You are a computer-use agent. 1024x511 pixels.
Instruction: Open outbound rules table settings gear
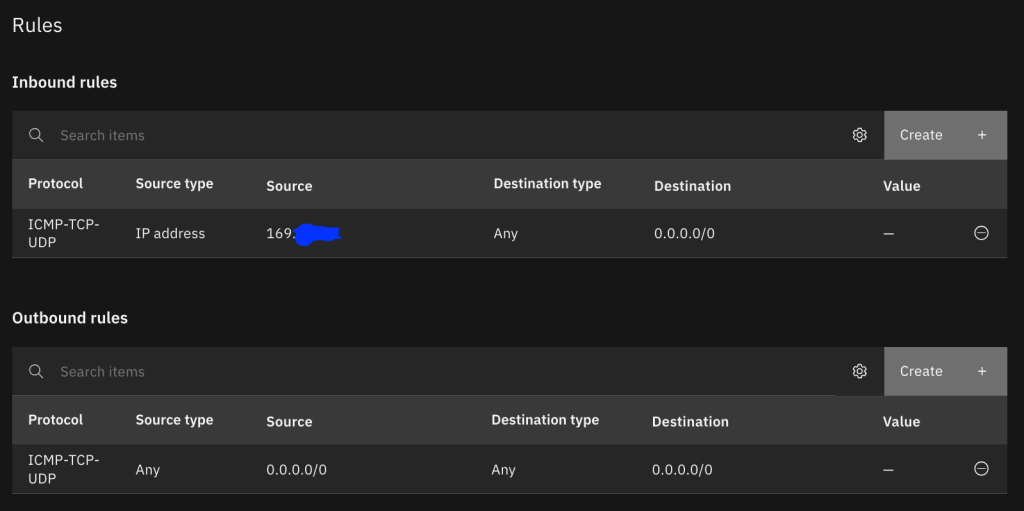pos(859,371)
